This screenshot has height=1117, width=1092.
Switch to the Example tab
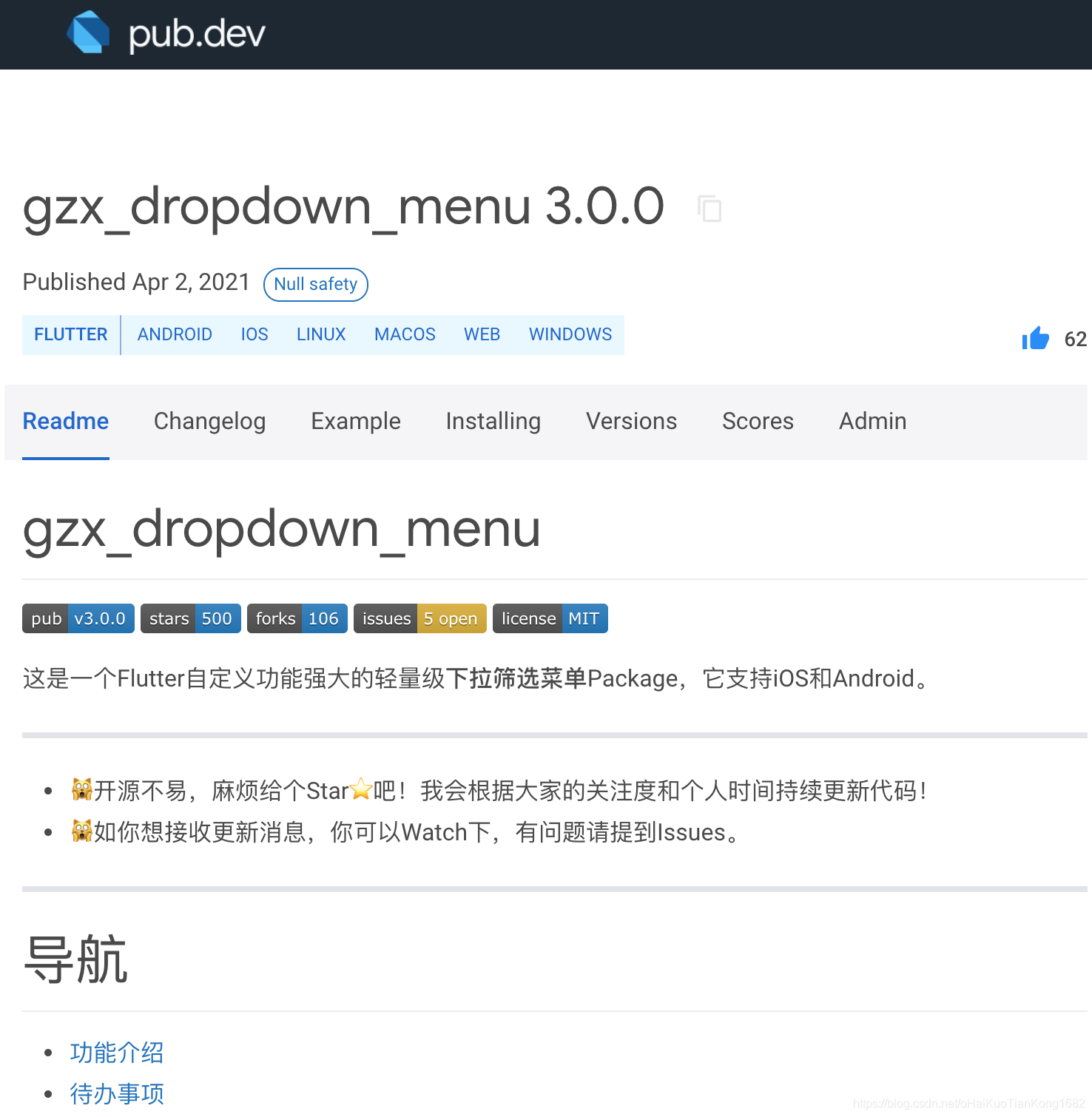click(356, 421)
